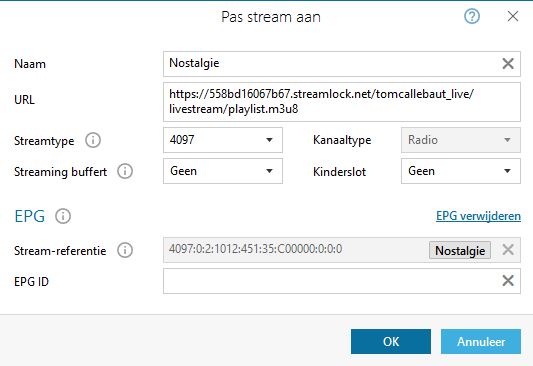Close the Pas stream aan dialog

click(x=513, y=16)
